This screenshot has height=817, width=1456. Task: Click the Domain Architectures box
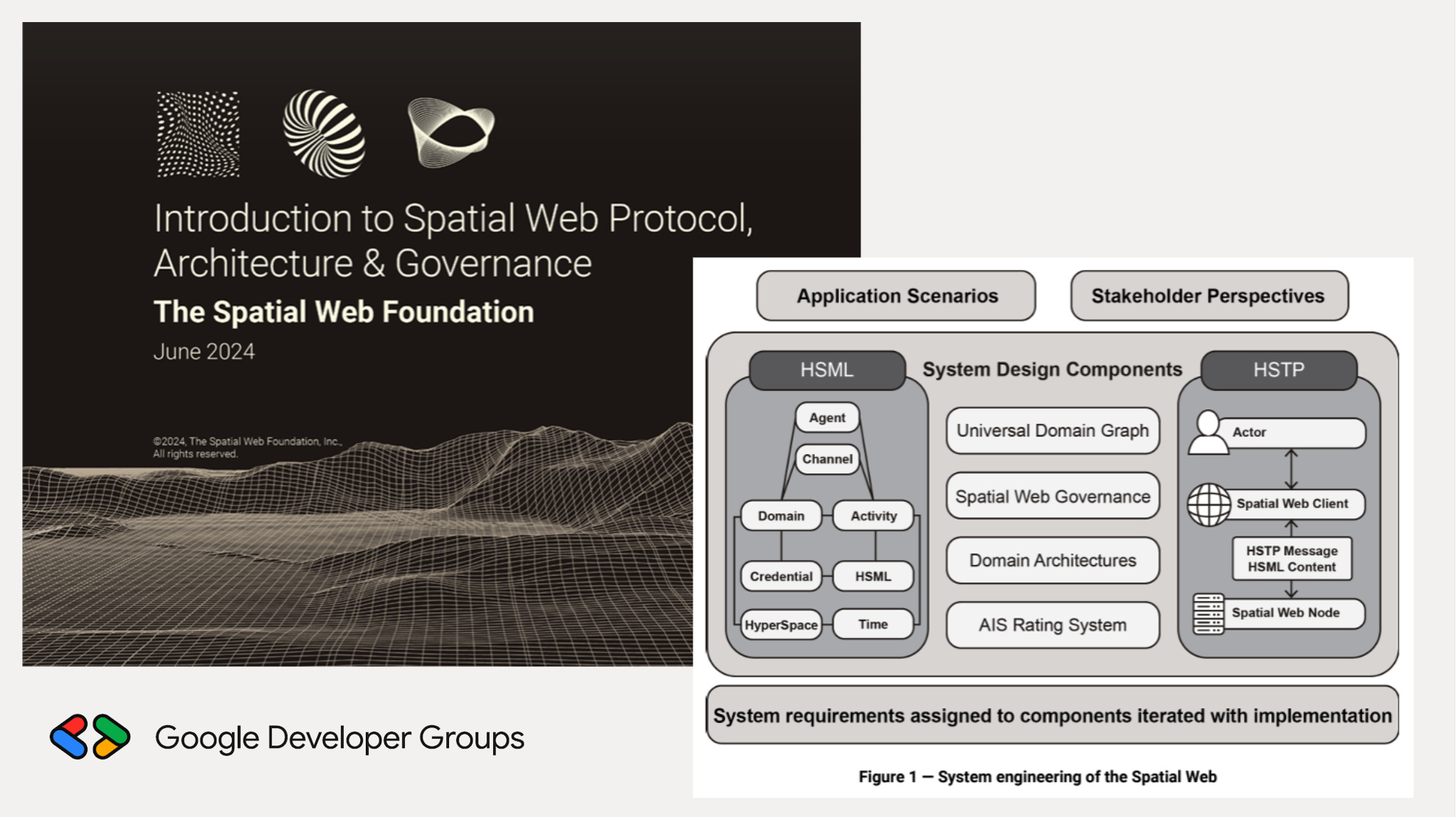click(1052, 561)
